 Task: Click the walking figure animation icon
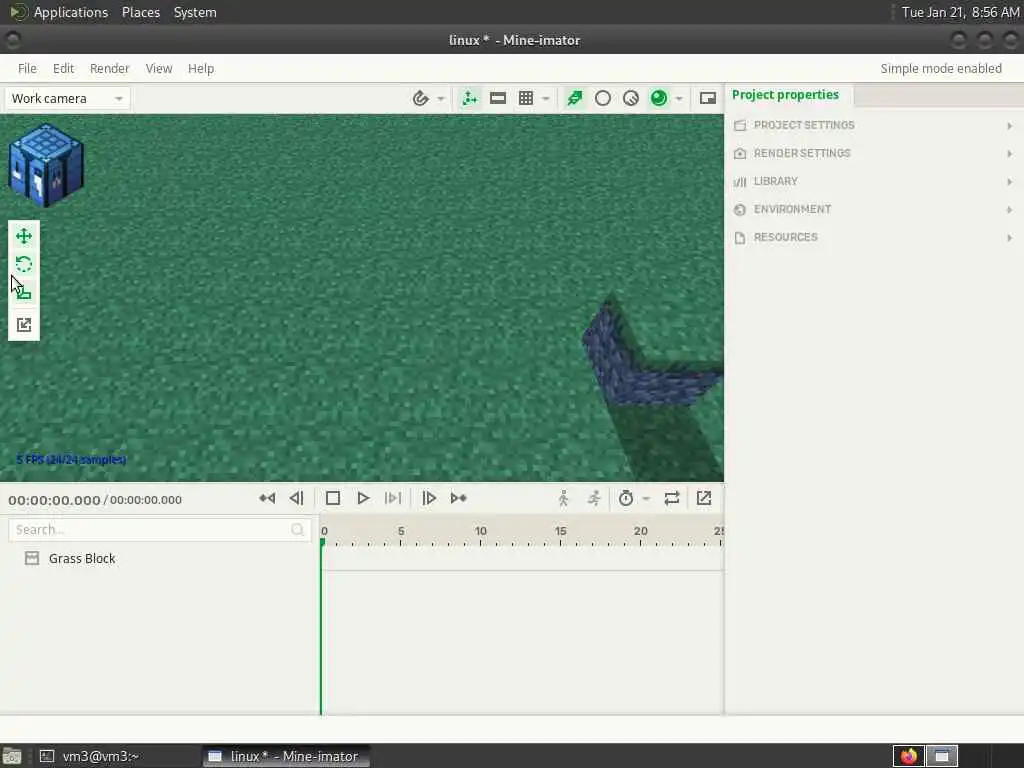[564, 498]
